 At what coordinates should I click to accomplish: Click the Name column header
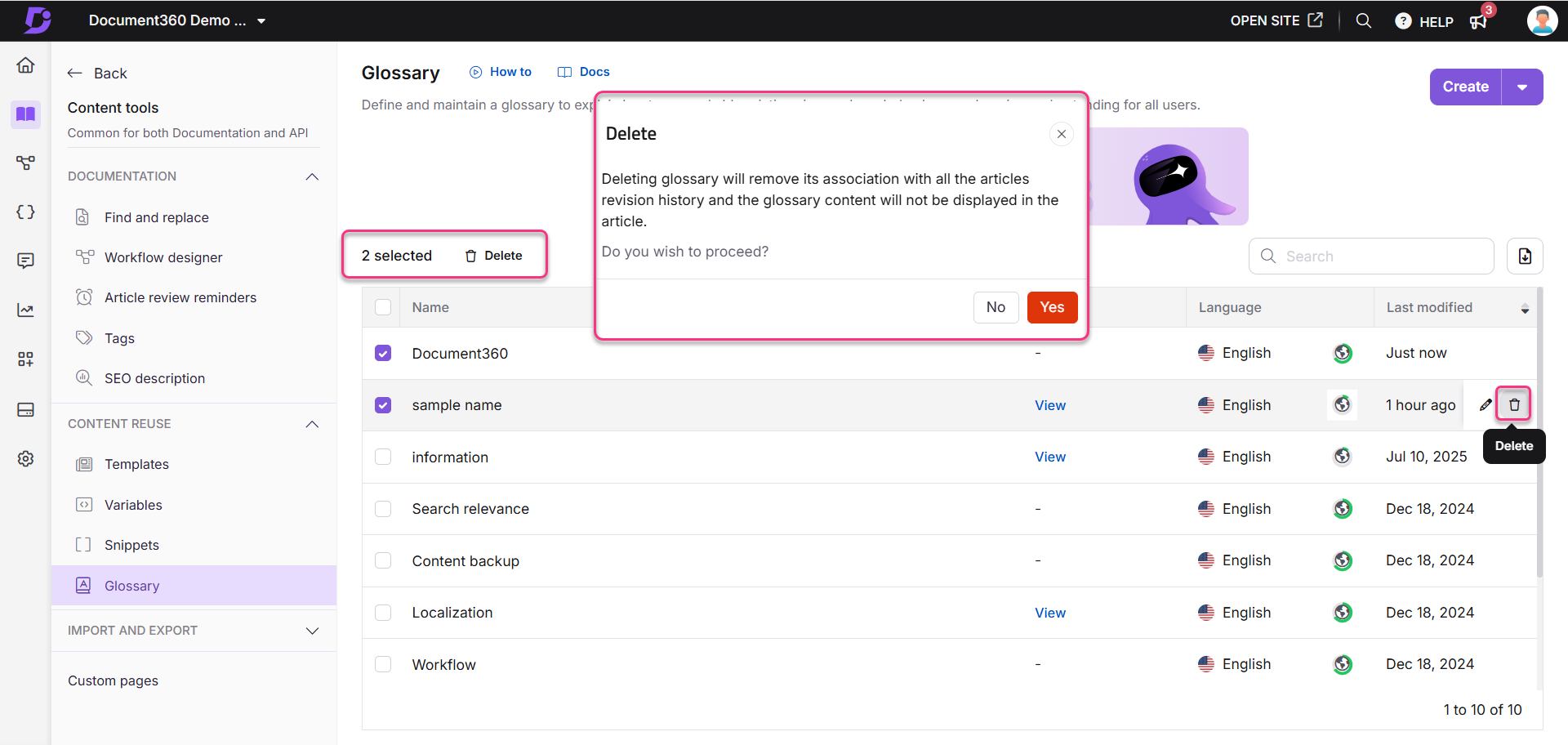tap(430, 307)
